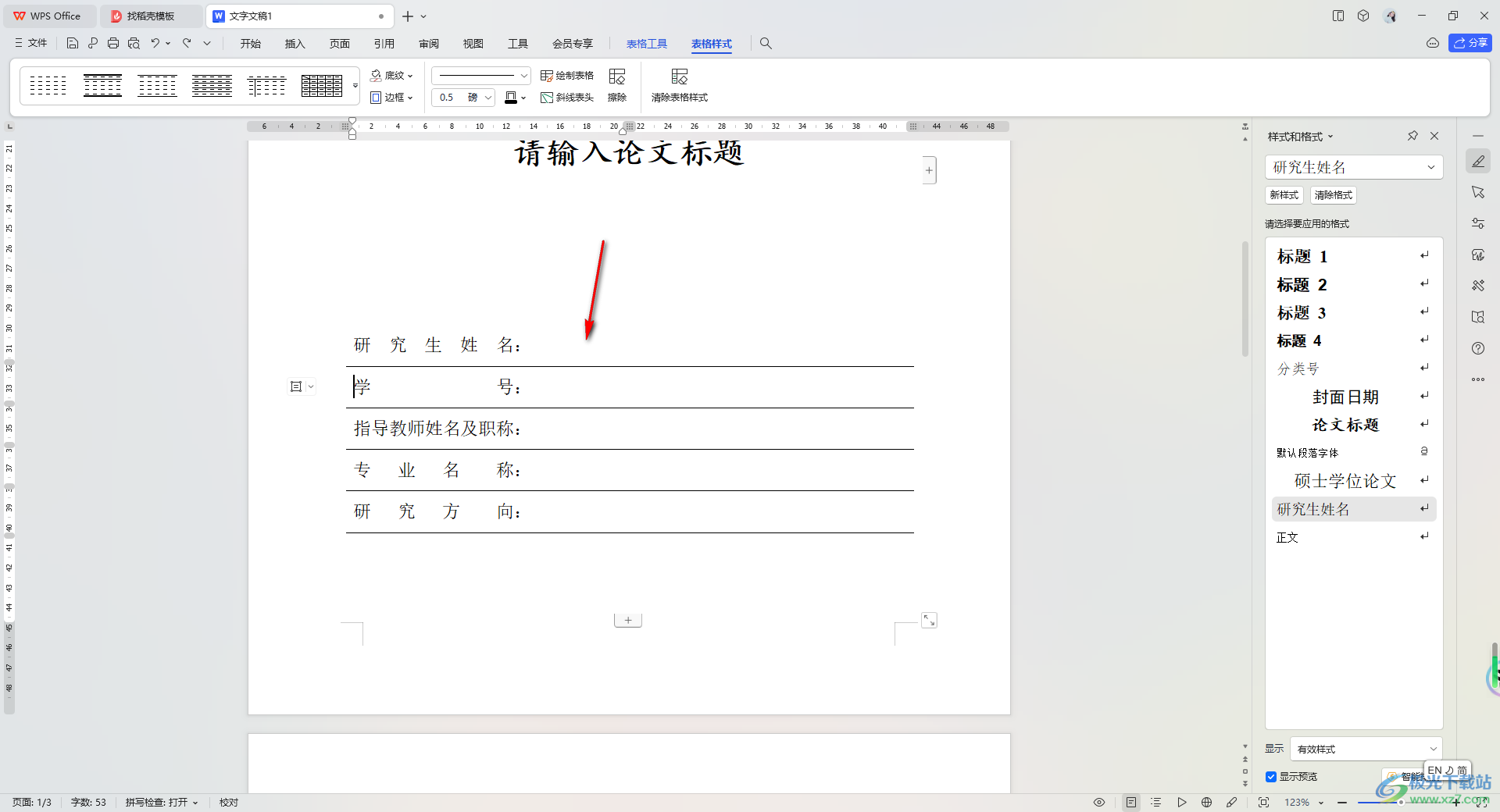Open the 边框 borders dropdown
This screenshot has height=812, width=1500.
click(x=391, y=98)
